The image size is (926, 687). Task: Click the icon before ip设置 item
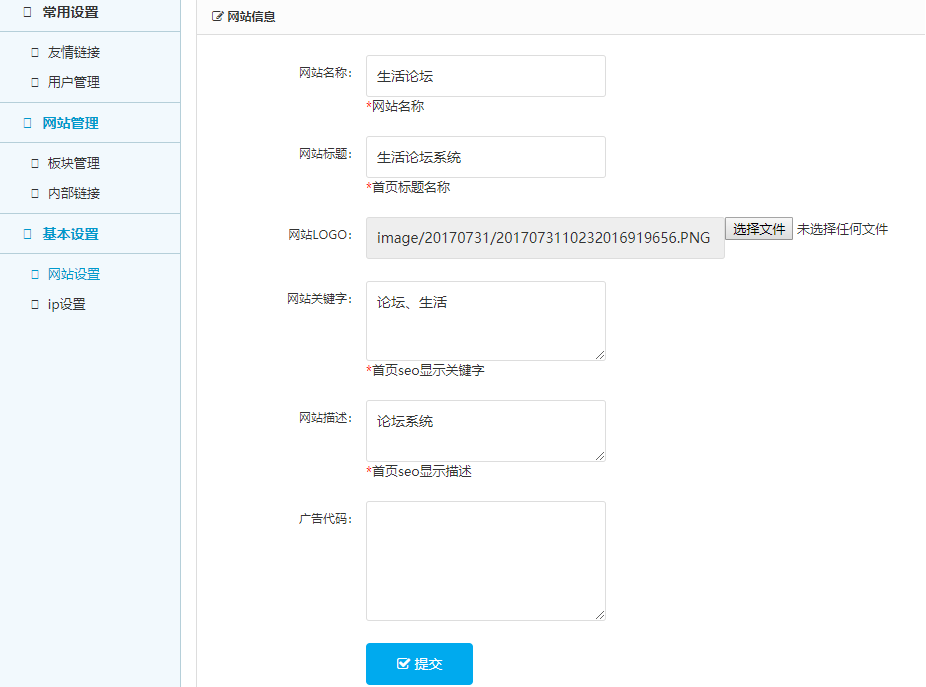pos(35,303)
